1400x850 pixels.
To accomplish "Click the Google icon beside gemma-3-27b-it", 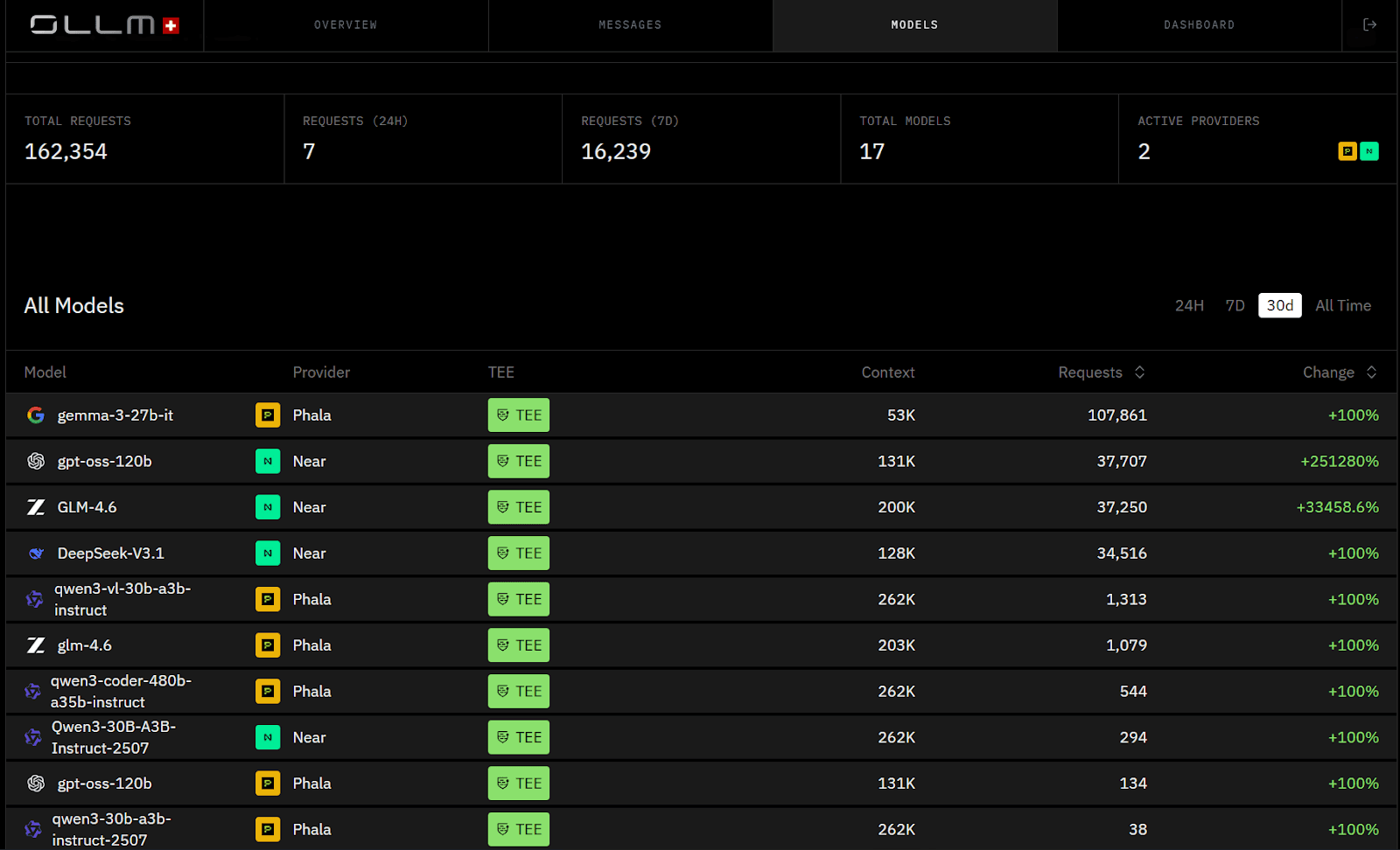I will (x=36, y=415).
